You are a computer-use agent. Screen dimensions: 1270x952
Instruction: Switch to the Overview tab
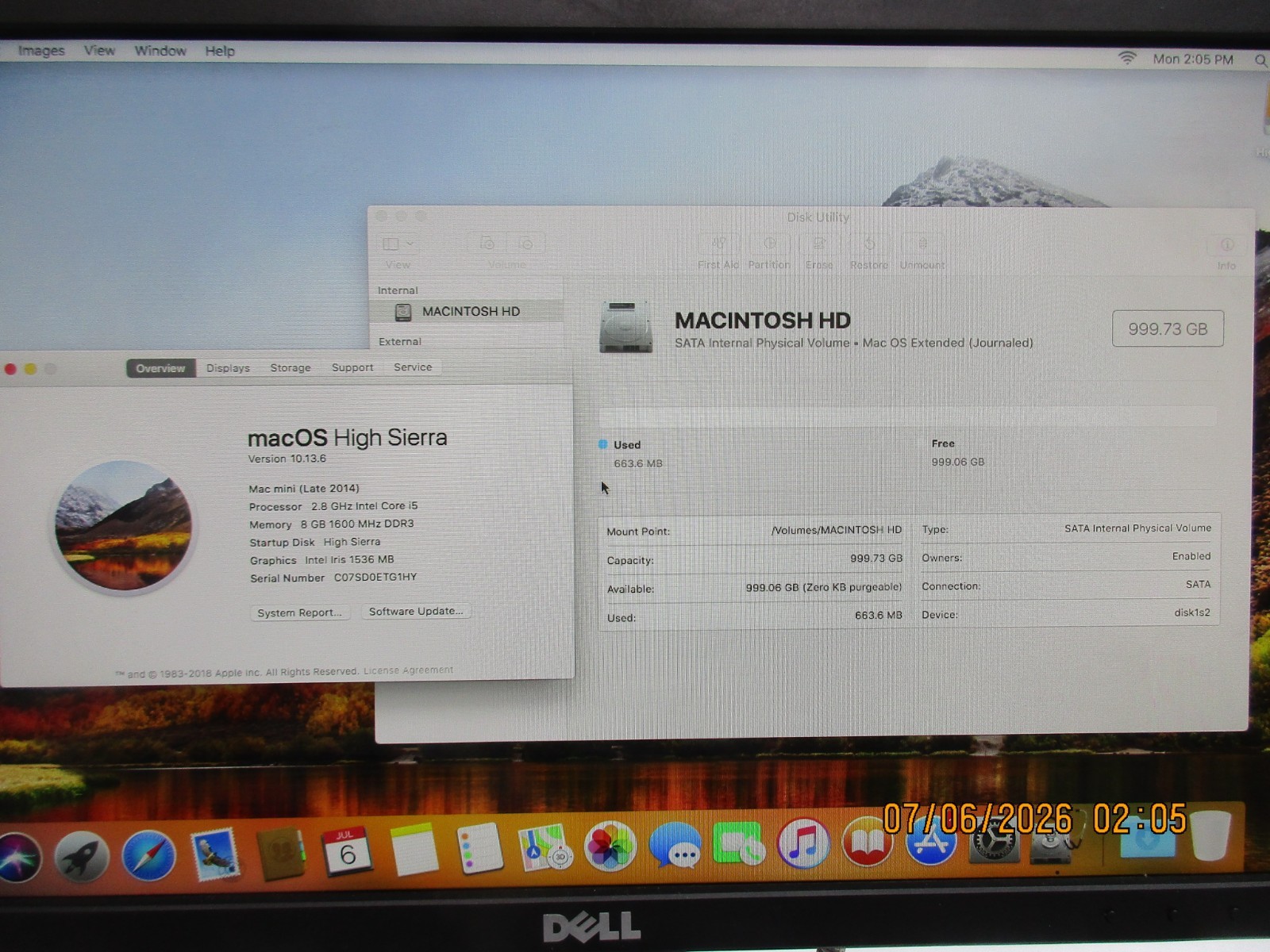point(160,368)
